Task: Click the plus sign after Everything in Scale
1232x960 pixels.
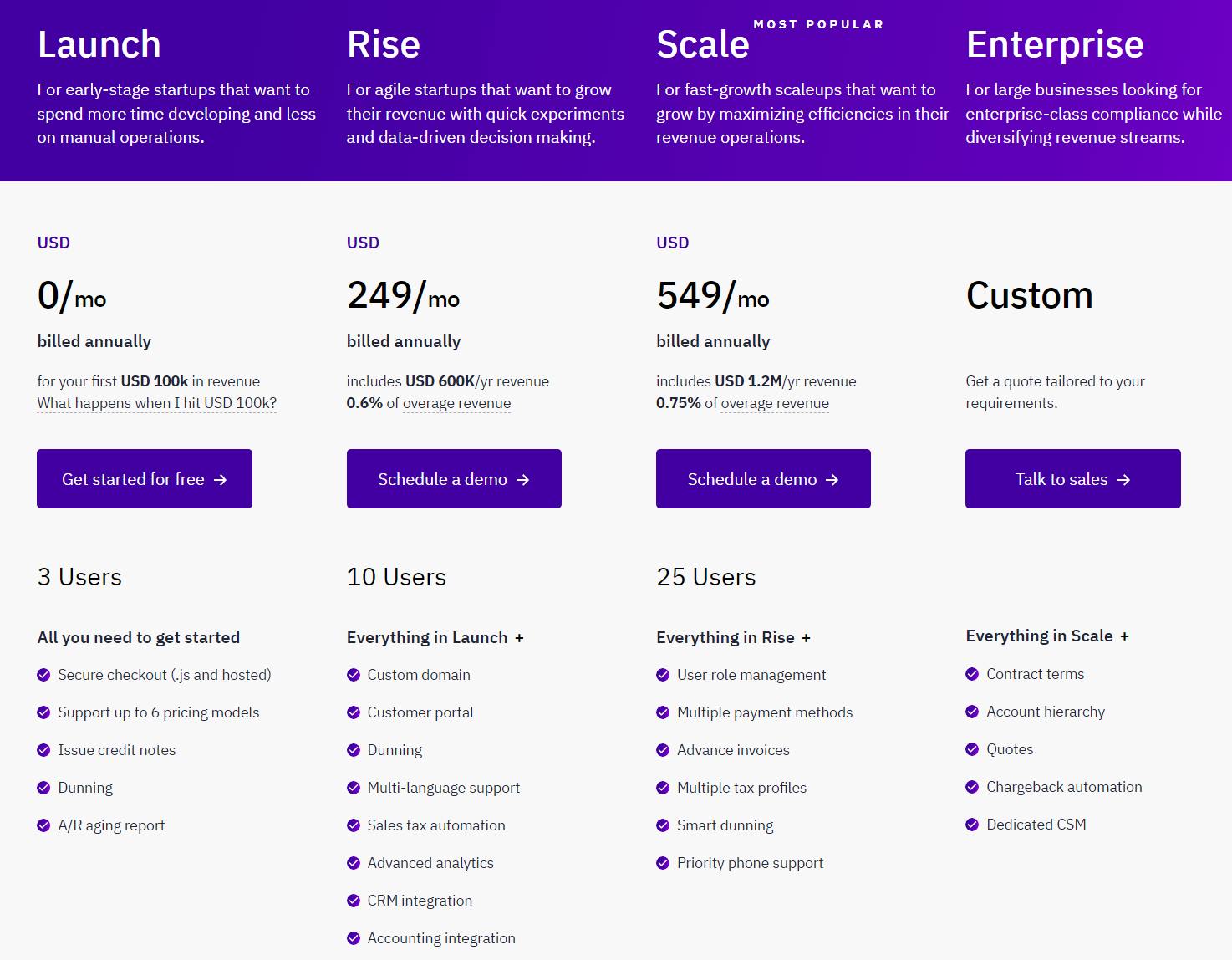Action: (1124, 636)
